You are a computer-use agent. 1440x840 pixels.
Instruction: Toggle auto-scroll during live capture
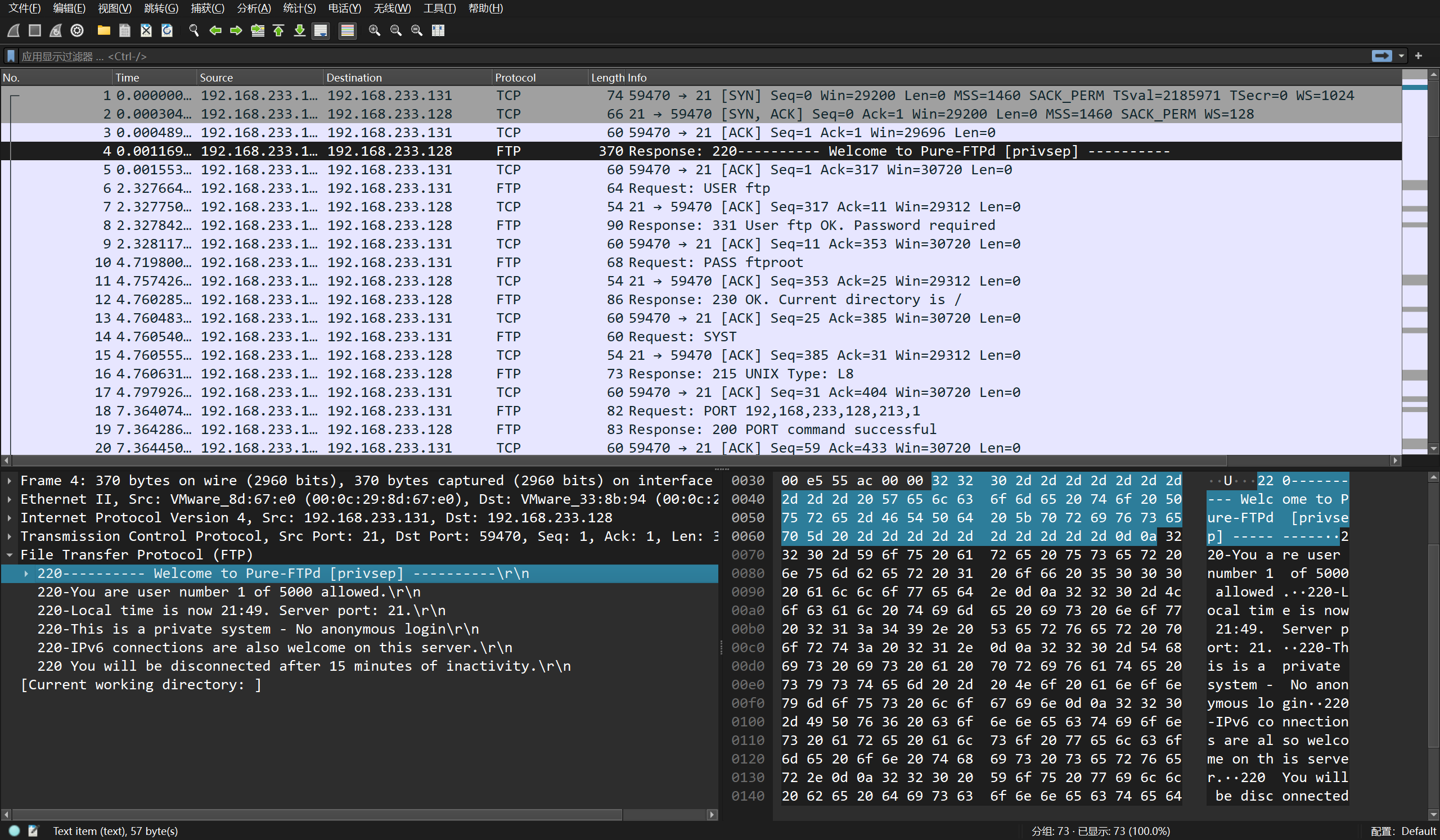click(x=321, y=30)
